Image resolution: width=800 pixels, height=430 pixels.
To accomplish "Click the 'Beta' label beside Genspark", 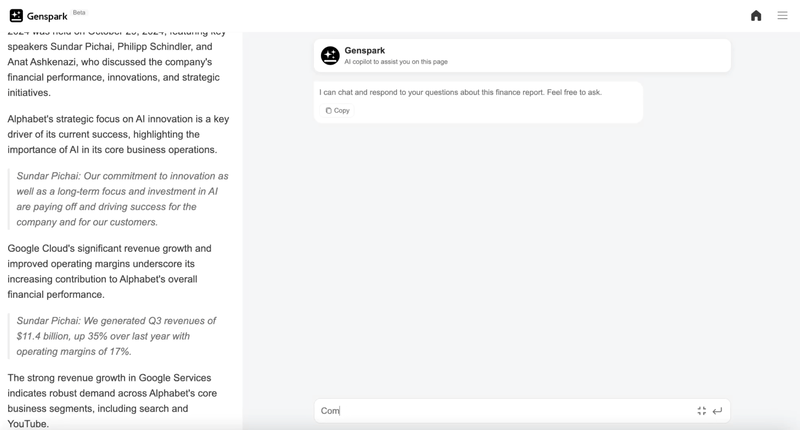I will (79, 12).
